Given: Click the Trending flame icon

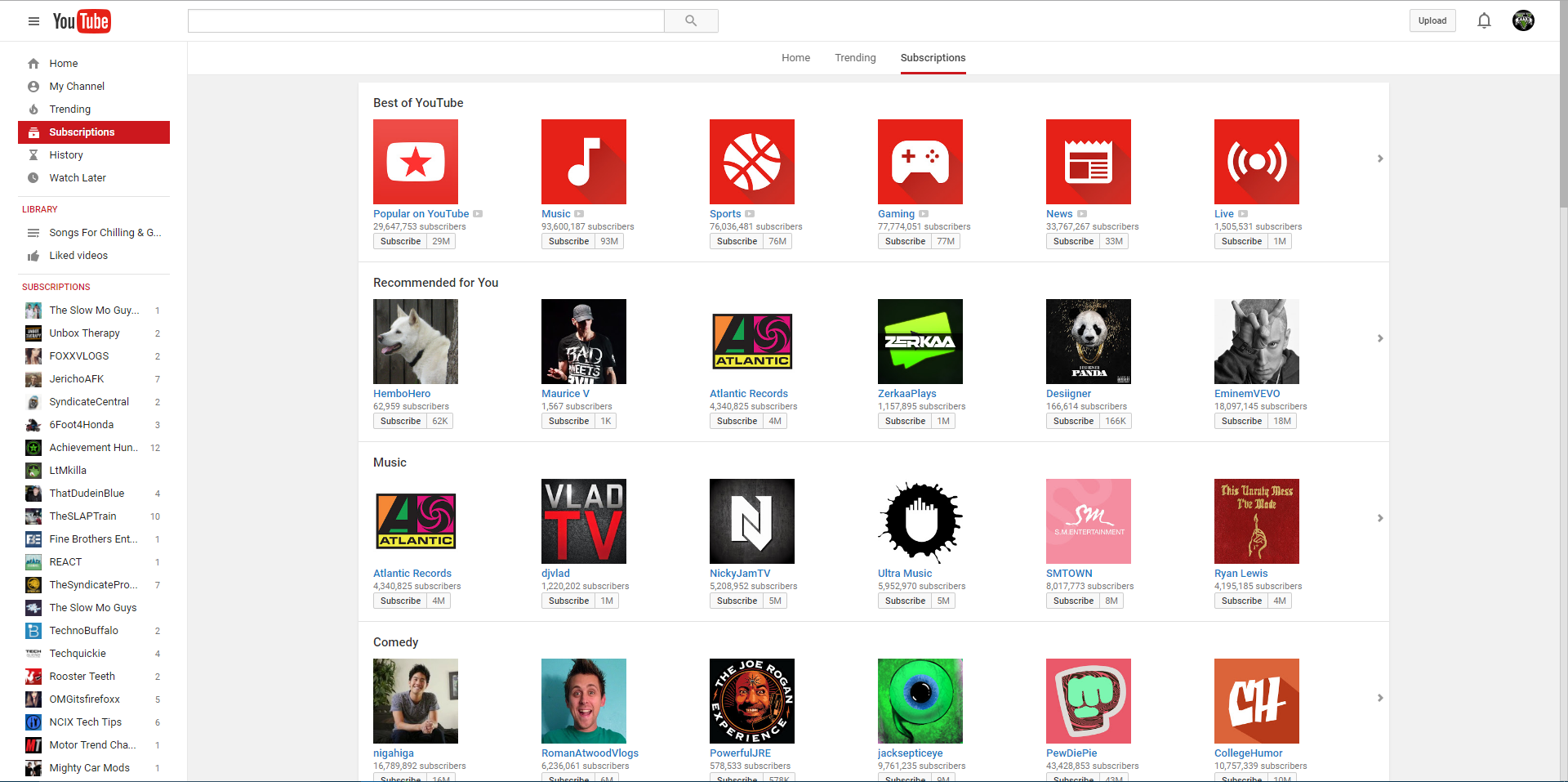Looking at the screenshot, I should click(x=33, y=109).
